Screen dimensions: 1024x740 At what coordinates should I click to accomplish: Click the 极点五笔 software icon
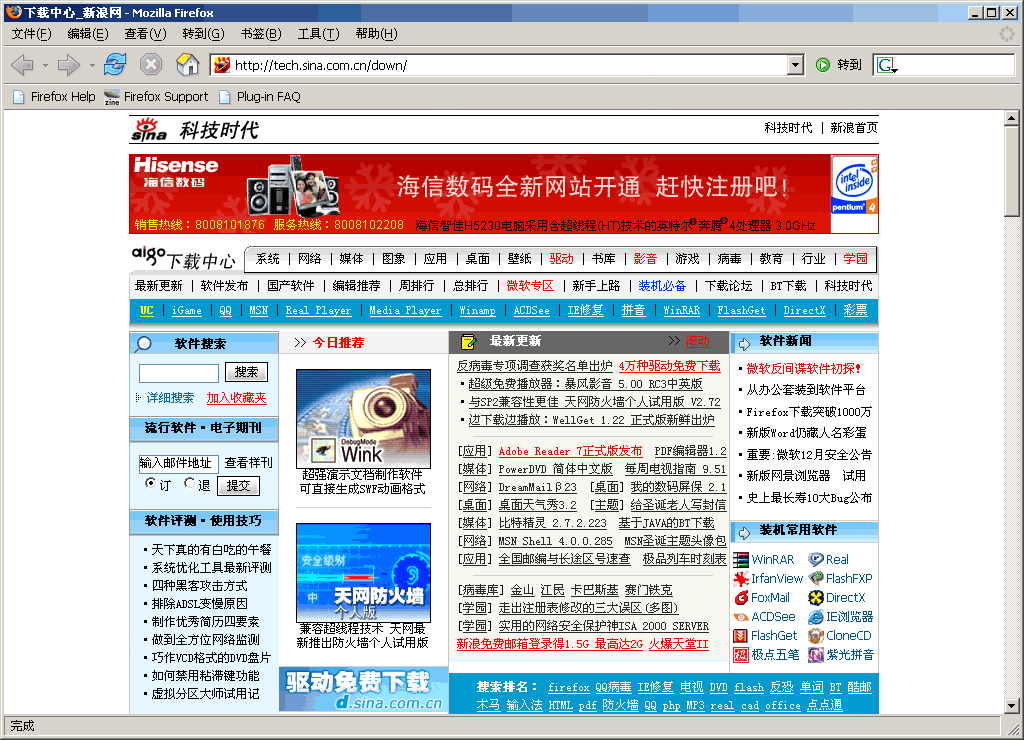tap(741, 654)
